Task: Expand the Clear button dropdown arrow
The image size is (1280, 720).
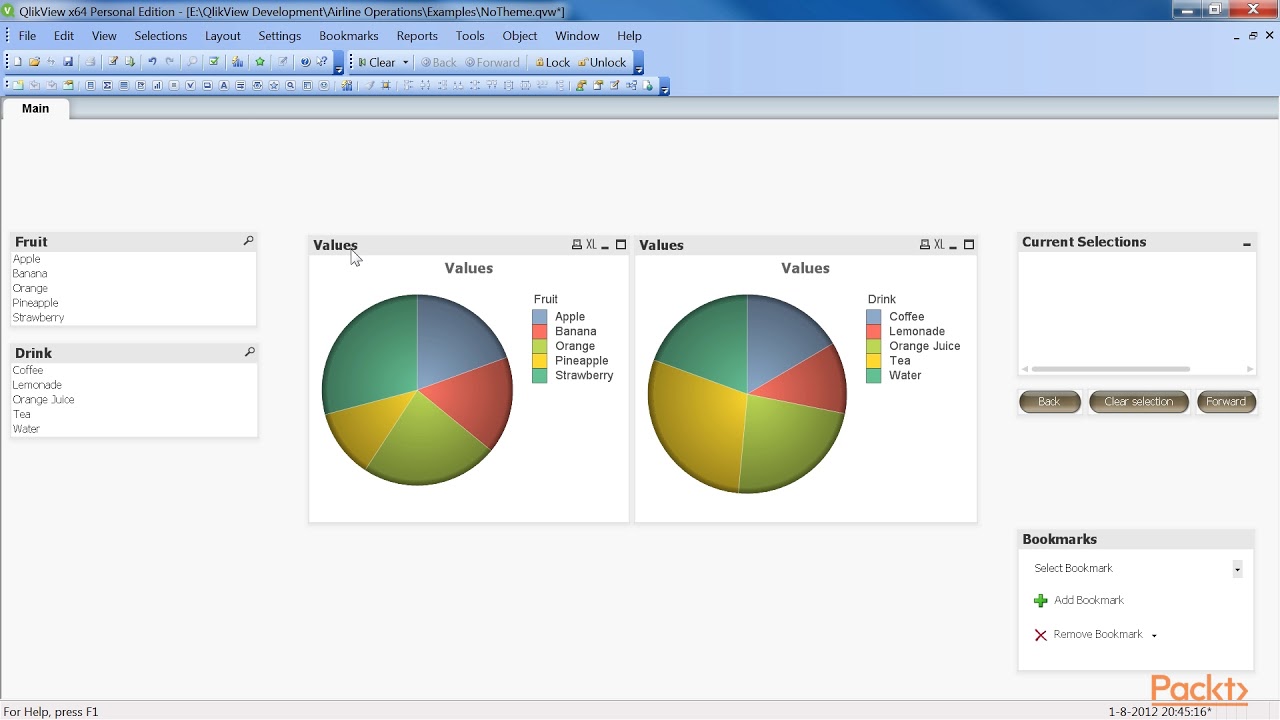Action: pyautogui.click(x=406, y=62)
